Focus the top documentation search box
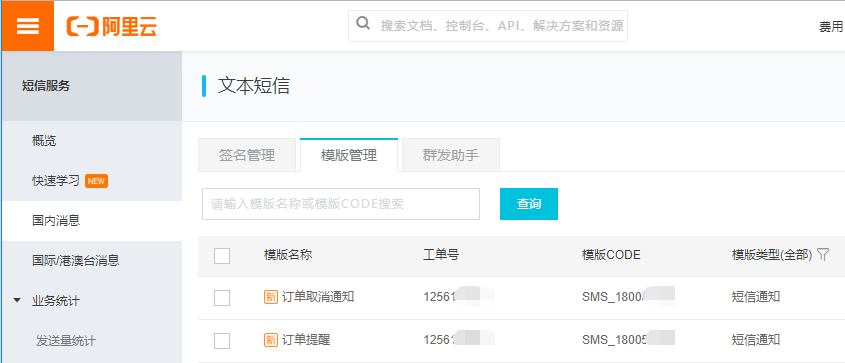This screenshot has width=845, height=363. click(x=488, y=25)
